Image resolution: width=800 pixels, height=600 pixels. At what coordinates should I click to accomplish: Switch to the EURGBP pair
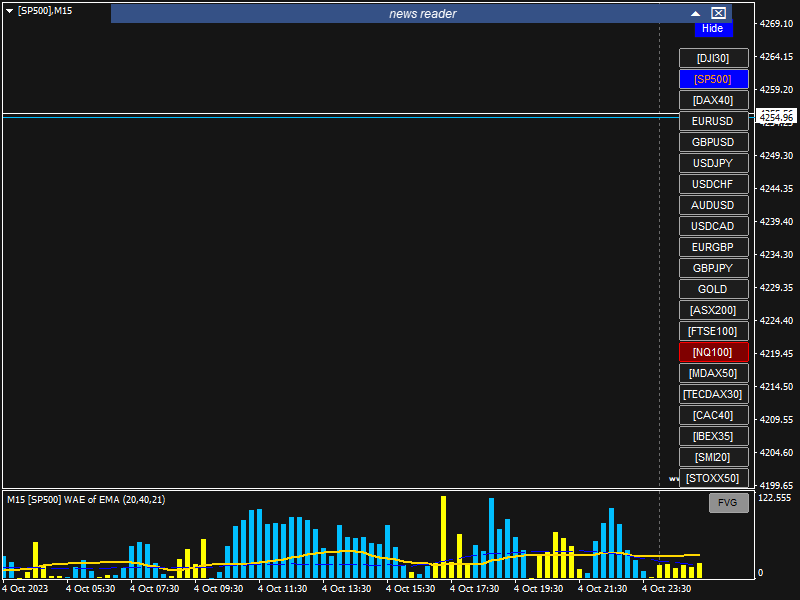tap(713, 247)
